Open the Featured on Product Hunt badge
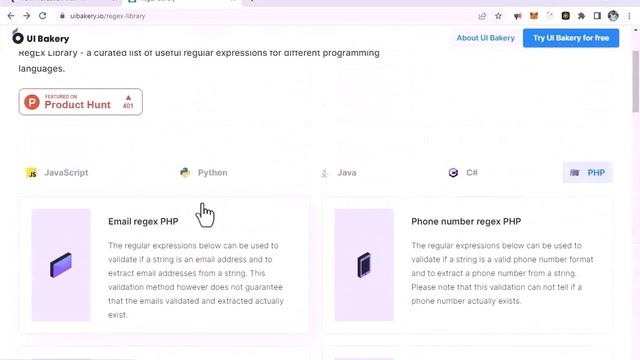This screenshot has width=640, height=360. 80,102
